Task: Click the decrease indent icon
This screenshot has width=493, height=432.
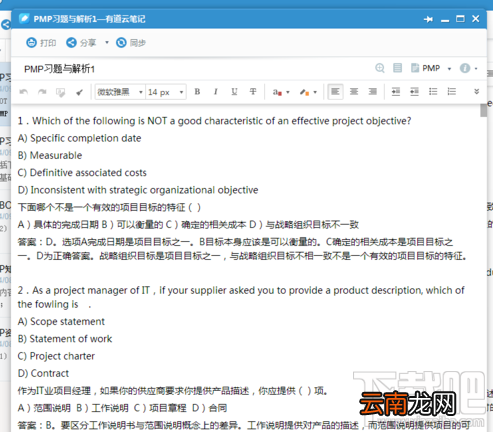Action: (x=414, y=91)
